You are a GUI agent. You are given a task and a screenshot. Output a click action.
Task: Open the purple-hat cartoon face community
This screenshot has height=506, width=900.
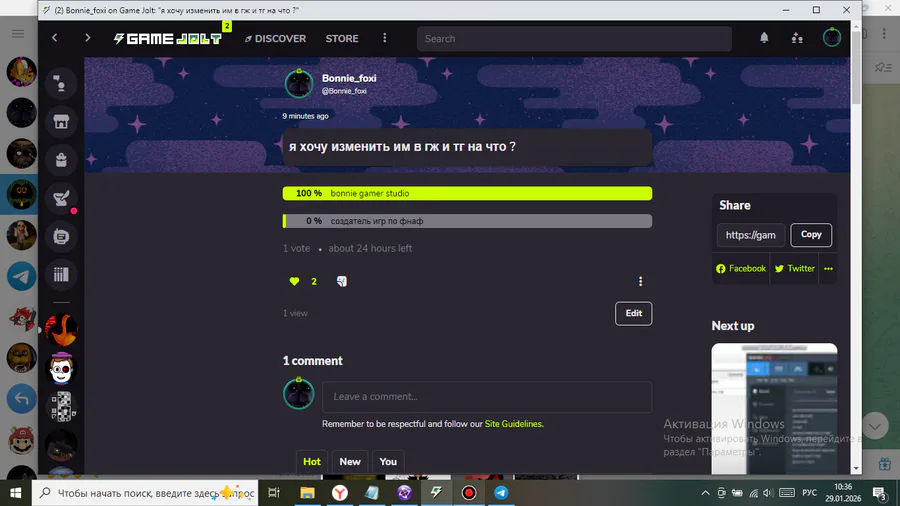click(61, 368)
